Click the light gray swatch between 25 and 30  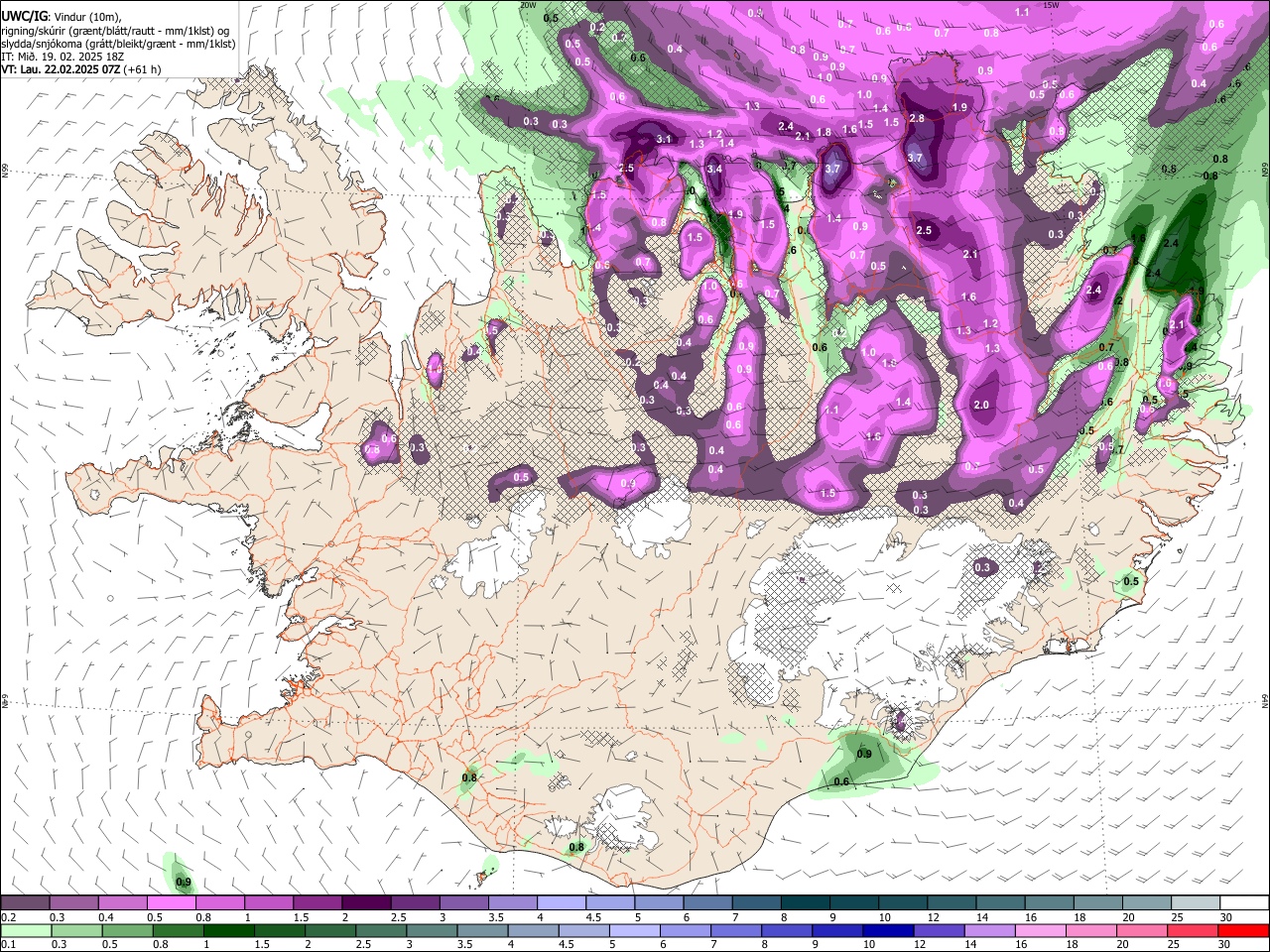1195,903
